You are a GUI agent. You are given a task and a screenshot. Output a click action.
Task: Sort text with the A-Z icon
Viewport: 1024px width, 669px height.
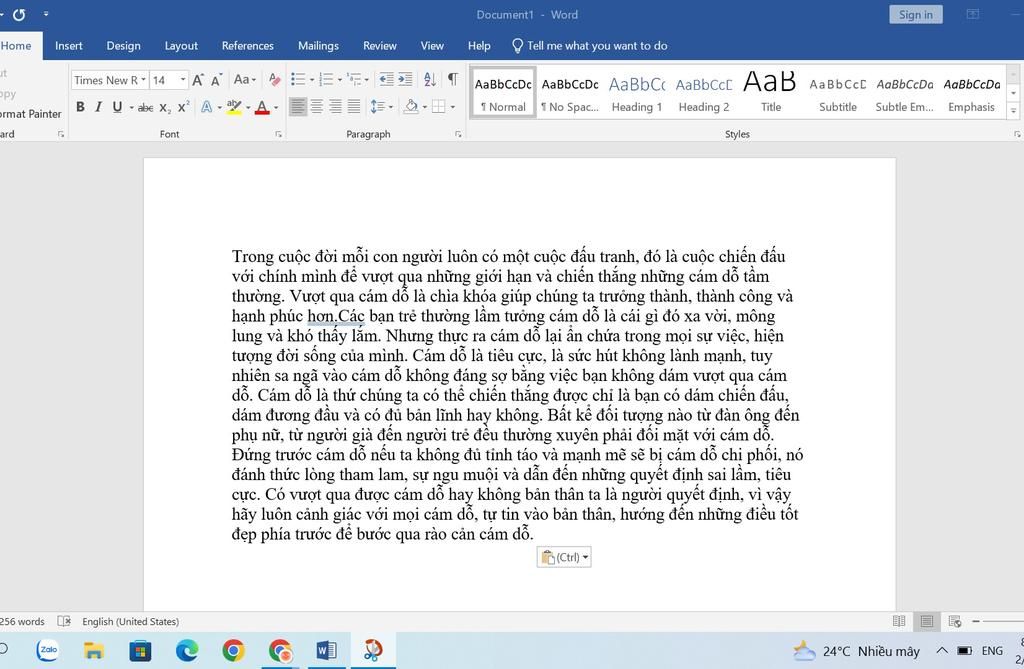point(430,80)
